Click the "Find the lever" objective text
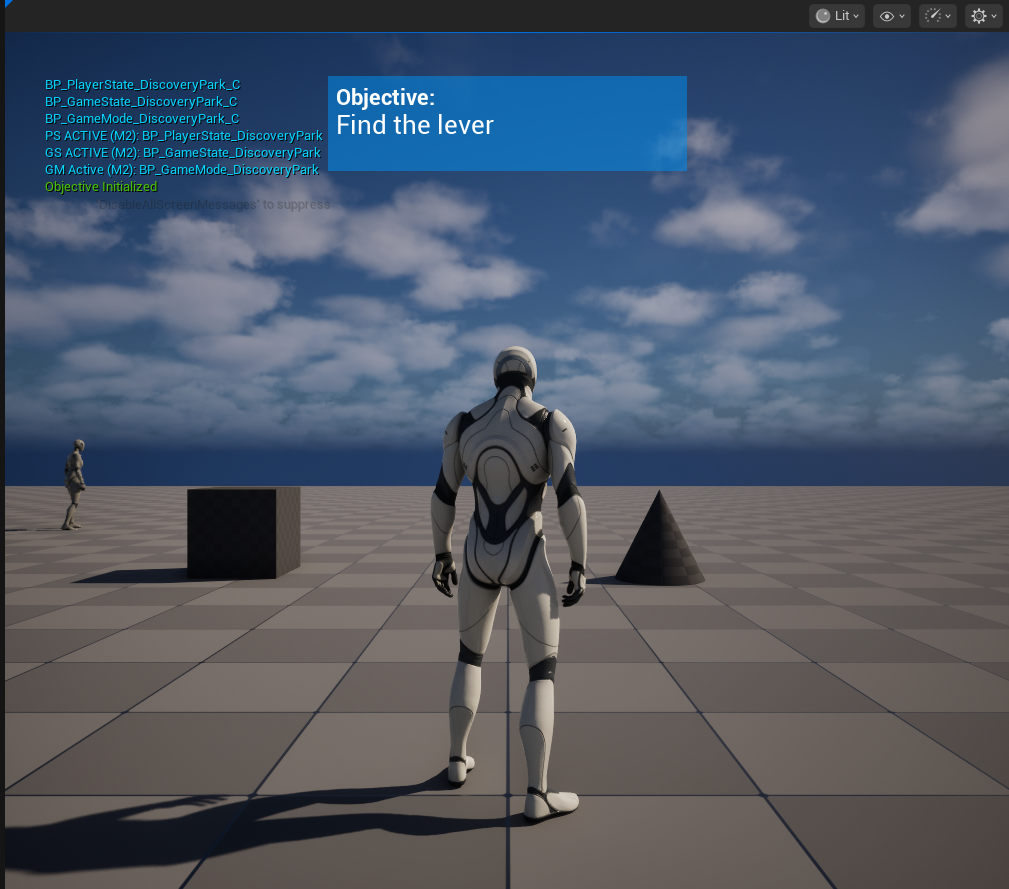The height and width of the screenshot is (889, 1009). (x=415, y=125)
